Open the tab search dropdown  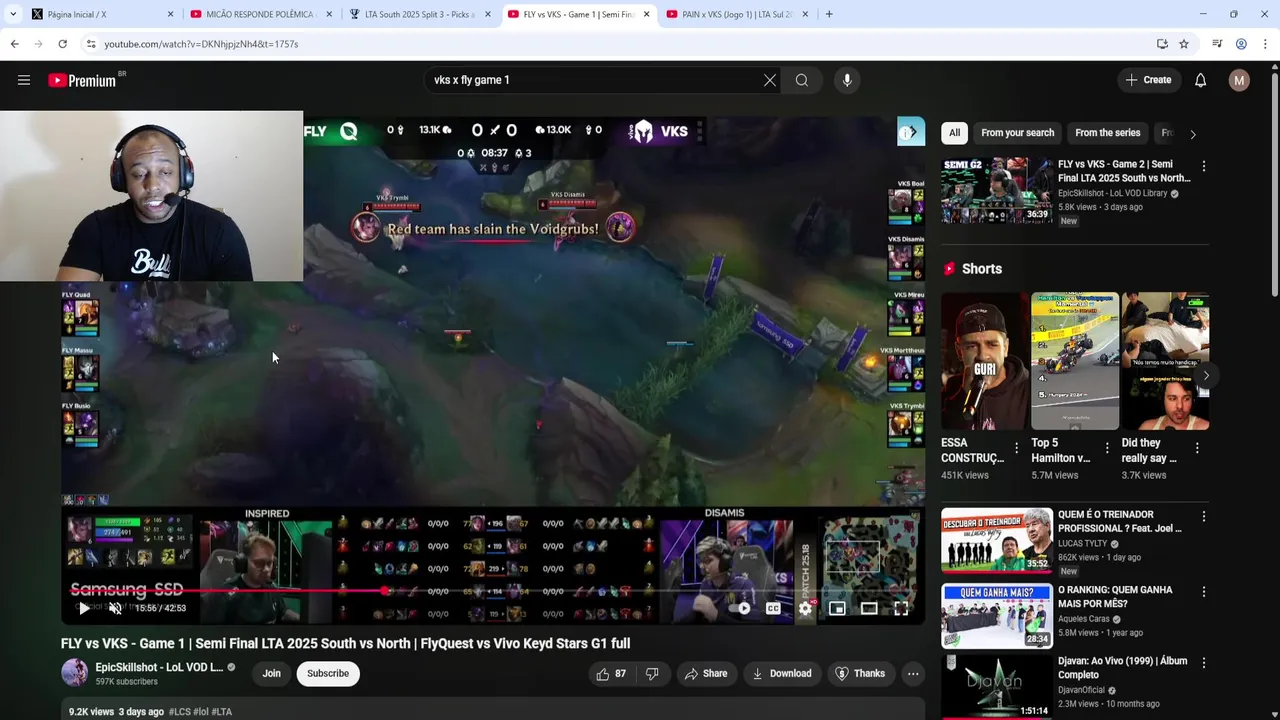point(12,14)
